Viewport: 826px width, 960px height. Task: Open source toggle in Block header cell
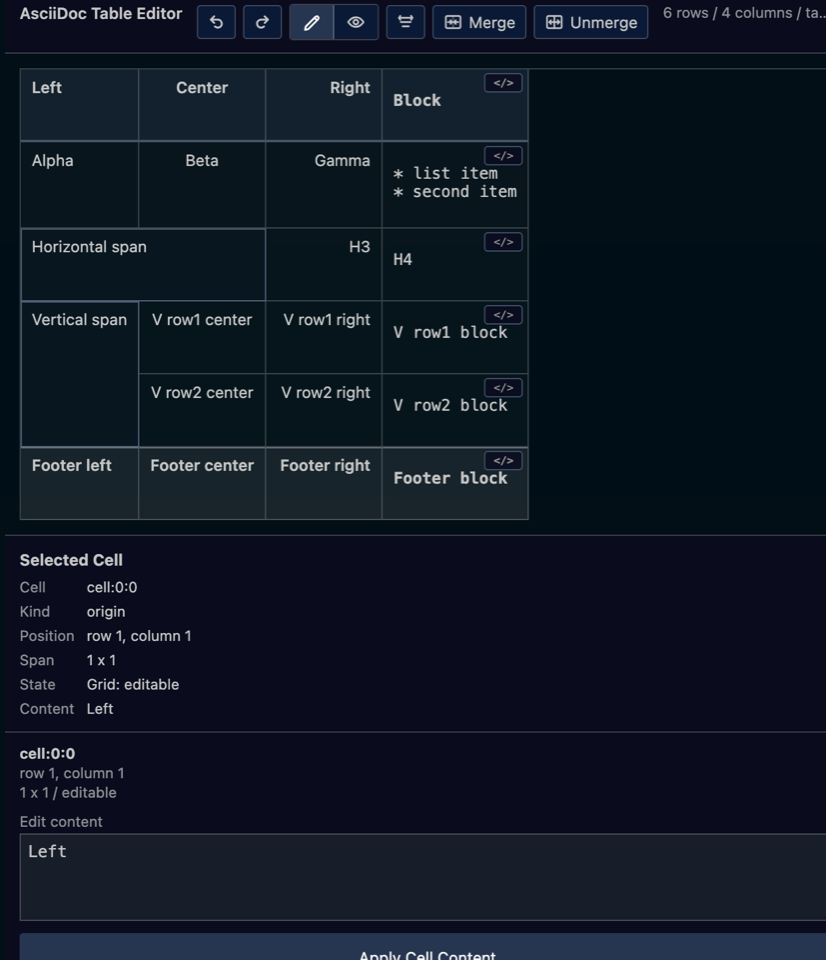tap(503, 83)
